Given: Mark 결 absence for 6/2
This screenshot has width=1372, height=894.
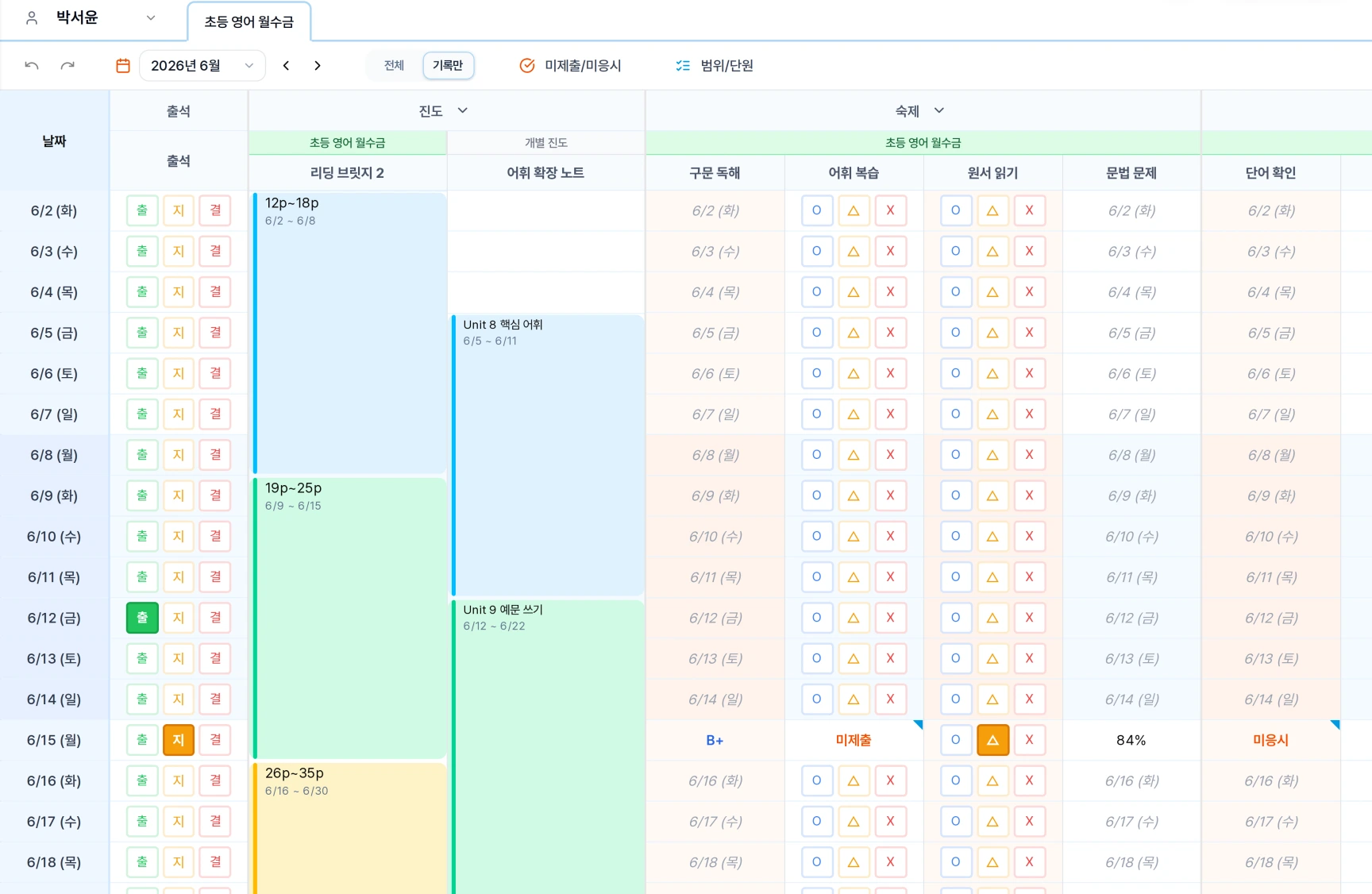Looking at the screenshot, I should click(215, 210).
